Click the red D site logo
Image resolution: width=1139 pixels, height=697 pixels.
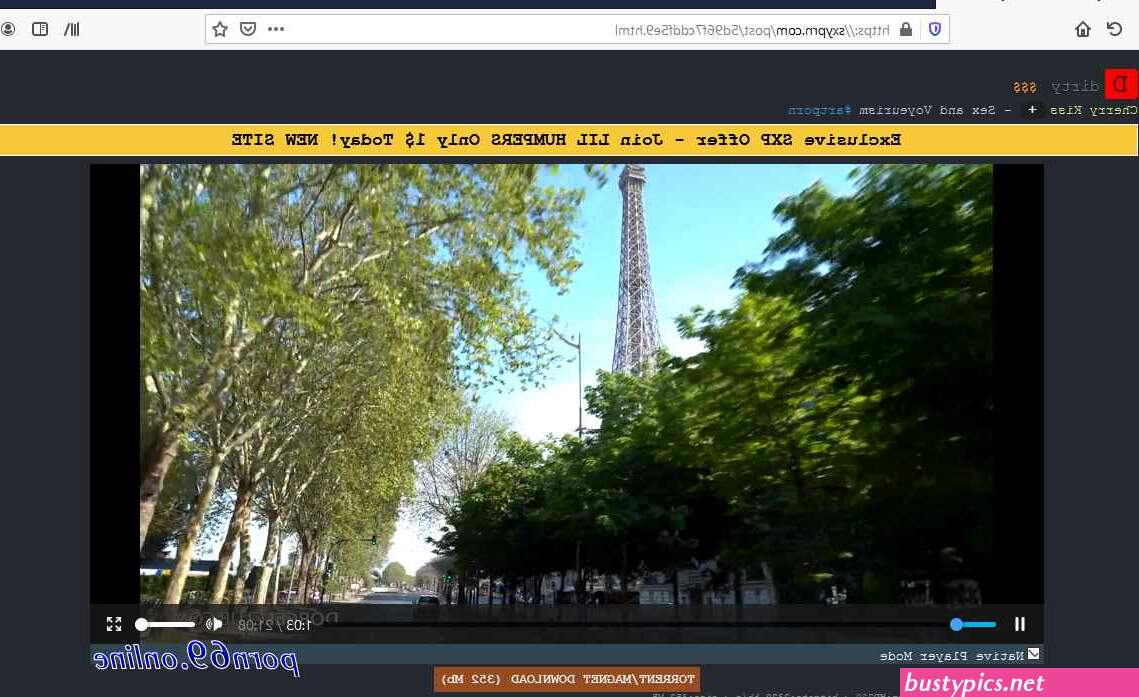(x=1121, y=85)
